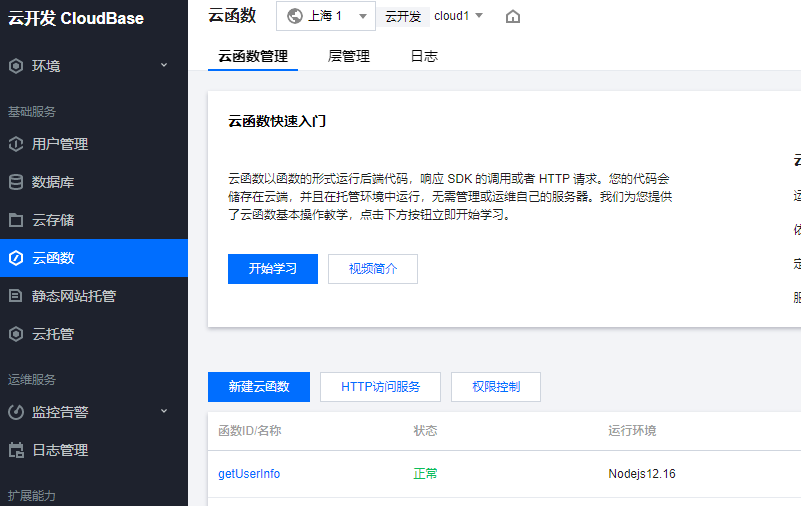Switch to the 云函数管理 tab
The height and width of the screenshot is (506, 801).
coord(253,56)
